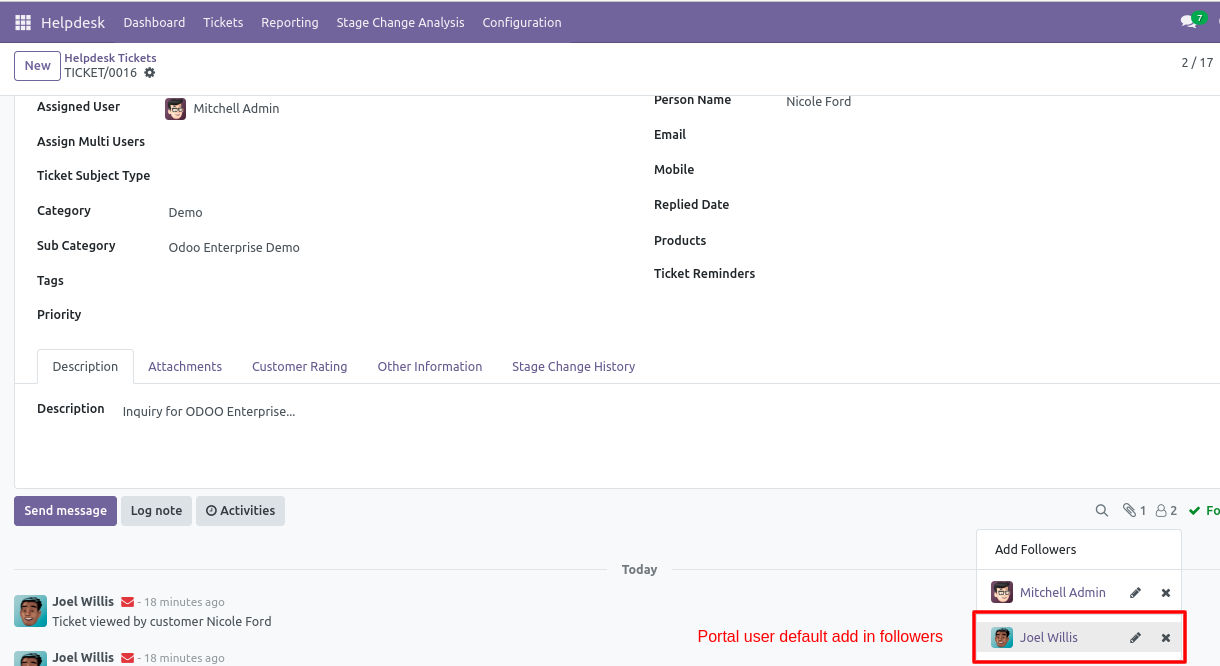
Task: Open Stage Change Analysis menu
Action: coord(400,22)
